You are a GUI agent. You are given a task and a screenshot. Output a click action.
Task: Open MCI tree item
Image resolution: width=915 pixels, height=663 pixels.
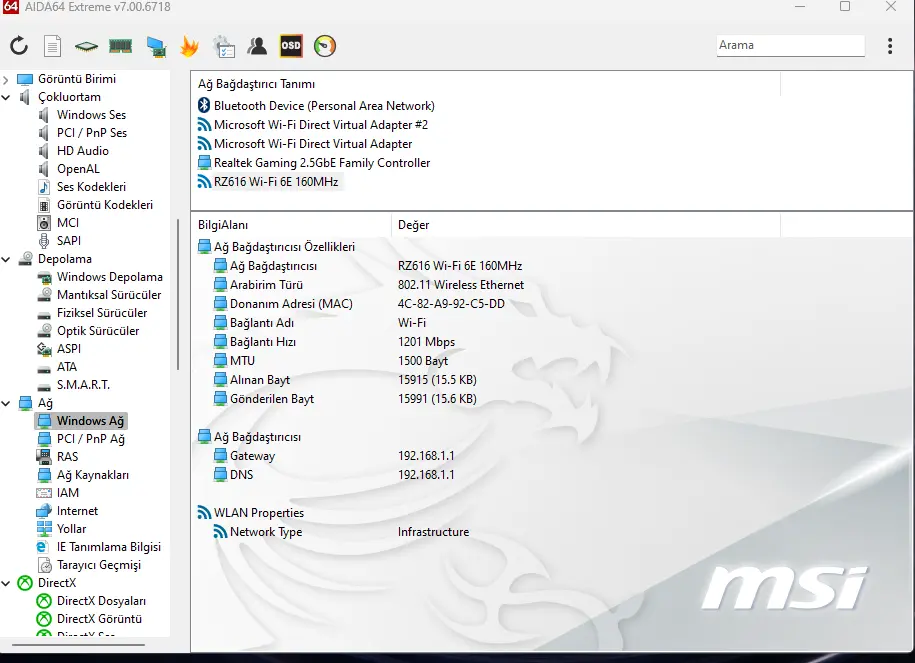click(68, 223)
